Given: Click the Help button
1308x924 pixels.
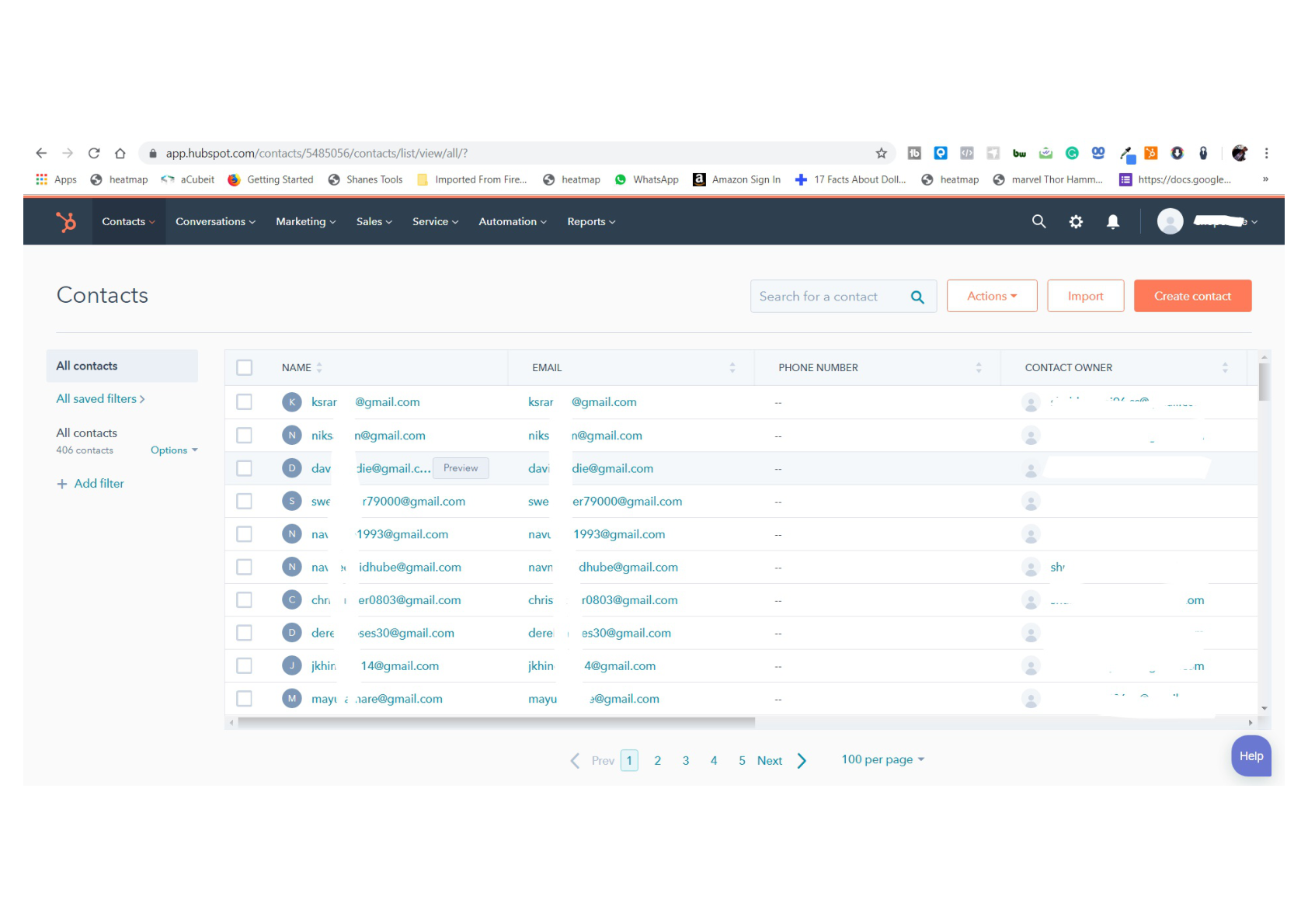Looking at the screenshot, I should pos(1251,756).
